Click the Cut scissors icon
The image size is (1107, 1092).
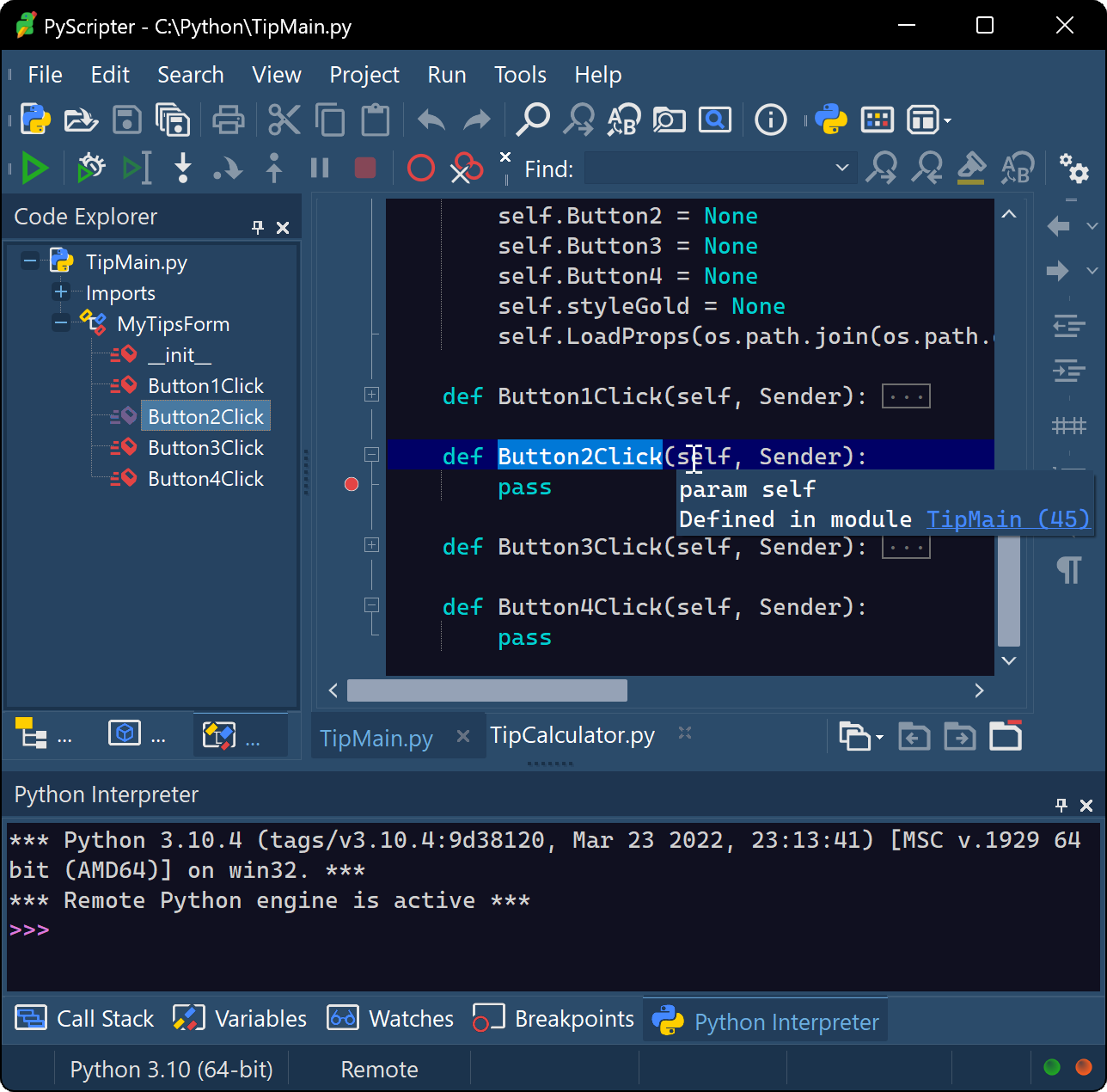[284, 120]
